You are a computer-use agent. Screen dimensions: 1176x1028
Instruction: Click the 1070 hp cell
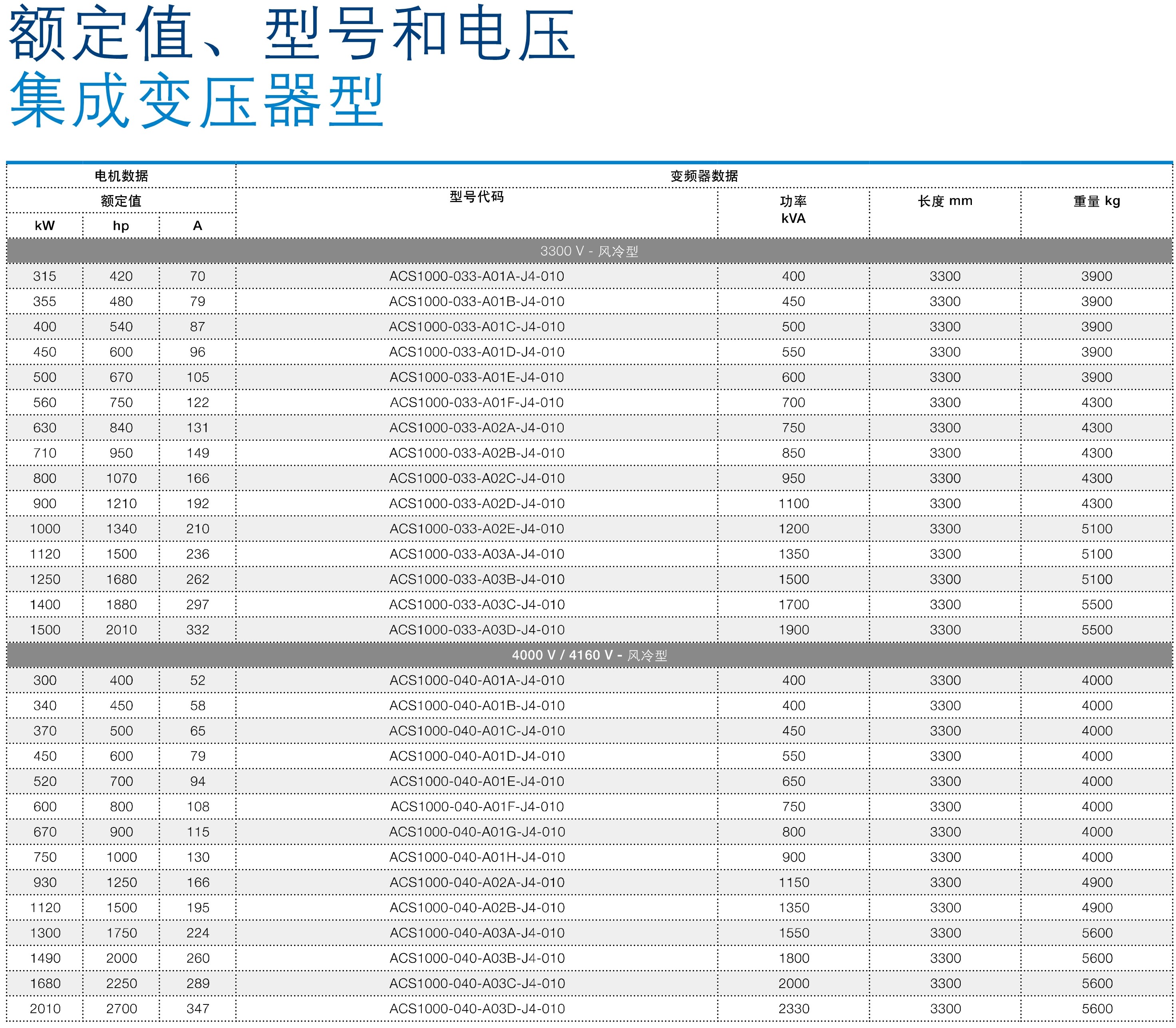tap(121, 478)
